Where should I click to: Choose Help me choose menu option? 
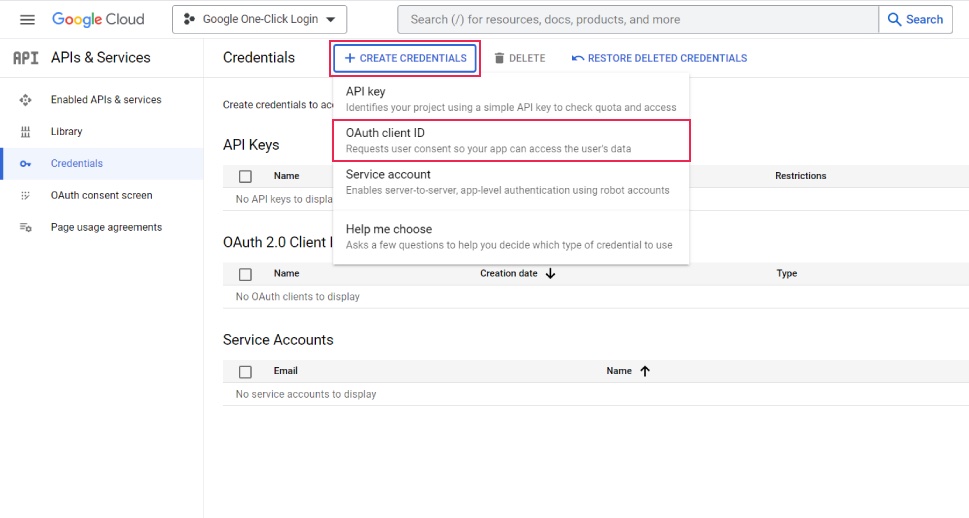[510, 236]
